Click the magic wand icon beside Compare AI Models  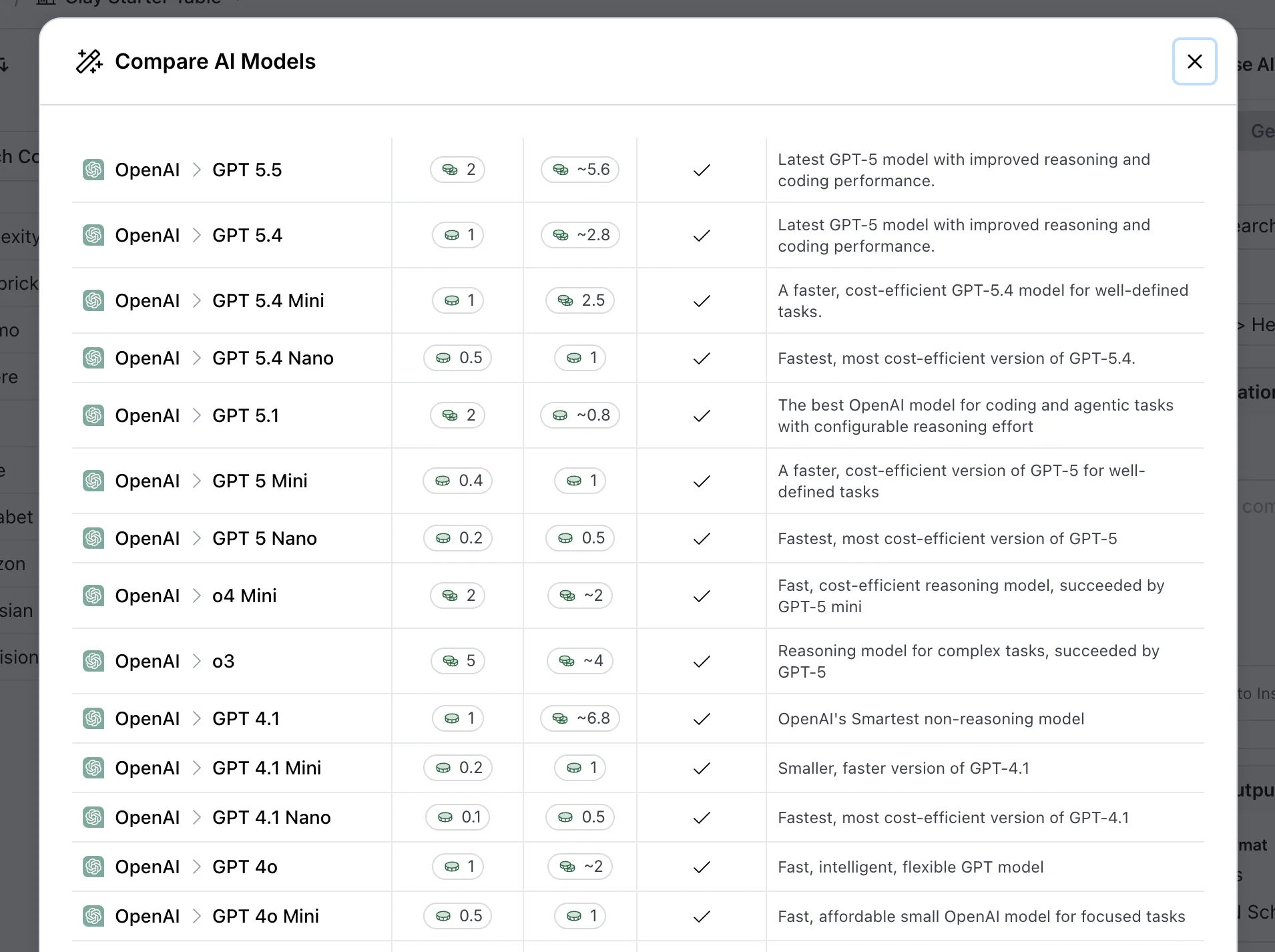(89, 61)
